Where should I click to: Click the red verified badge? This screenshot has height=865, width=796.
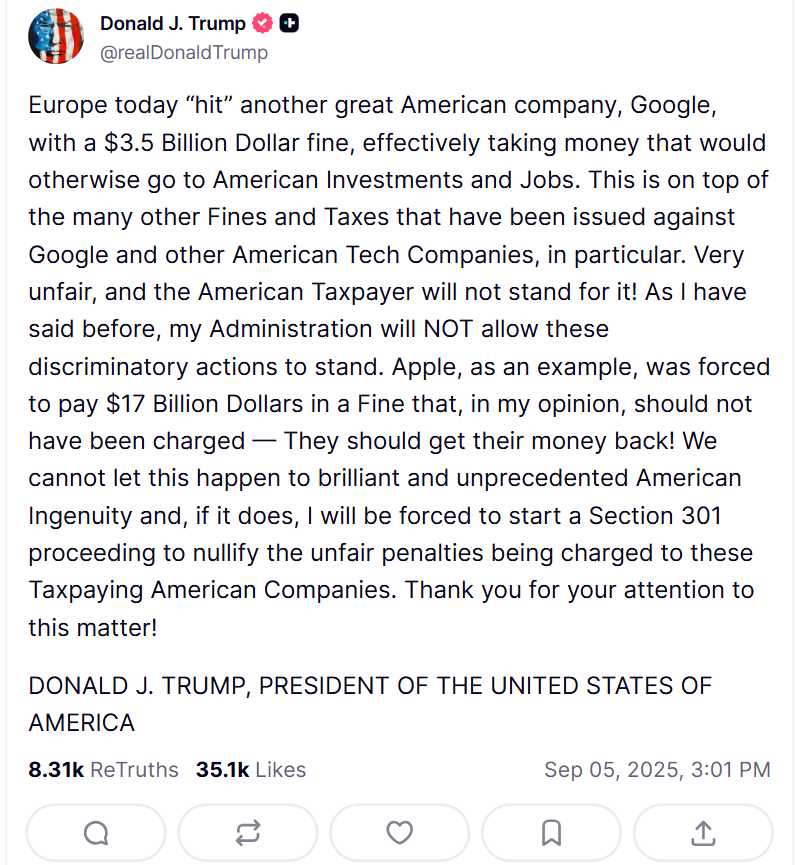pyautogui.click(x=262, y=24)
